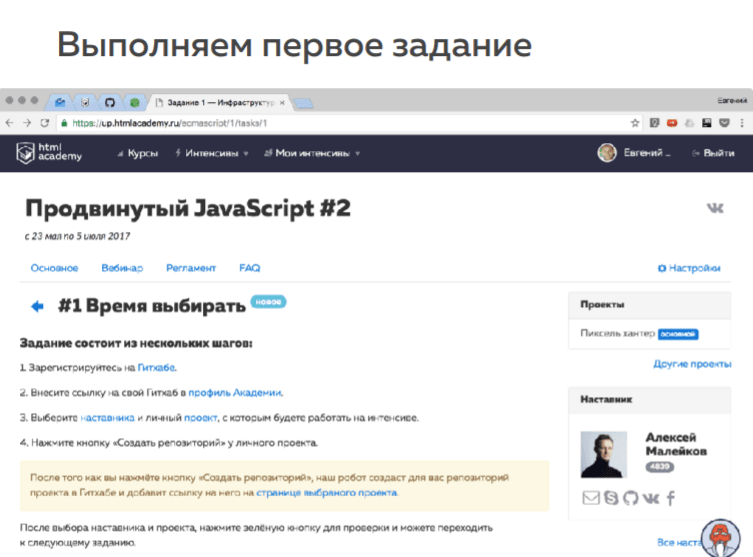The height and width of the screenshot is (557, 753).
Task: Open the Регламент tab
Action: point(191,268)
